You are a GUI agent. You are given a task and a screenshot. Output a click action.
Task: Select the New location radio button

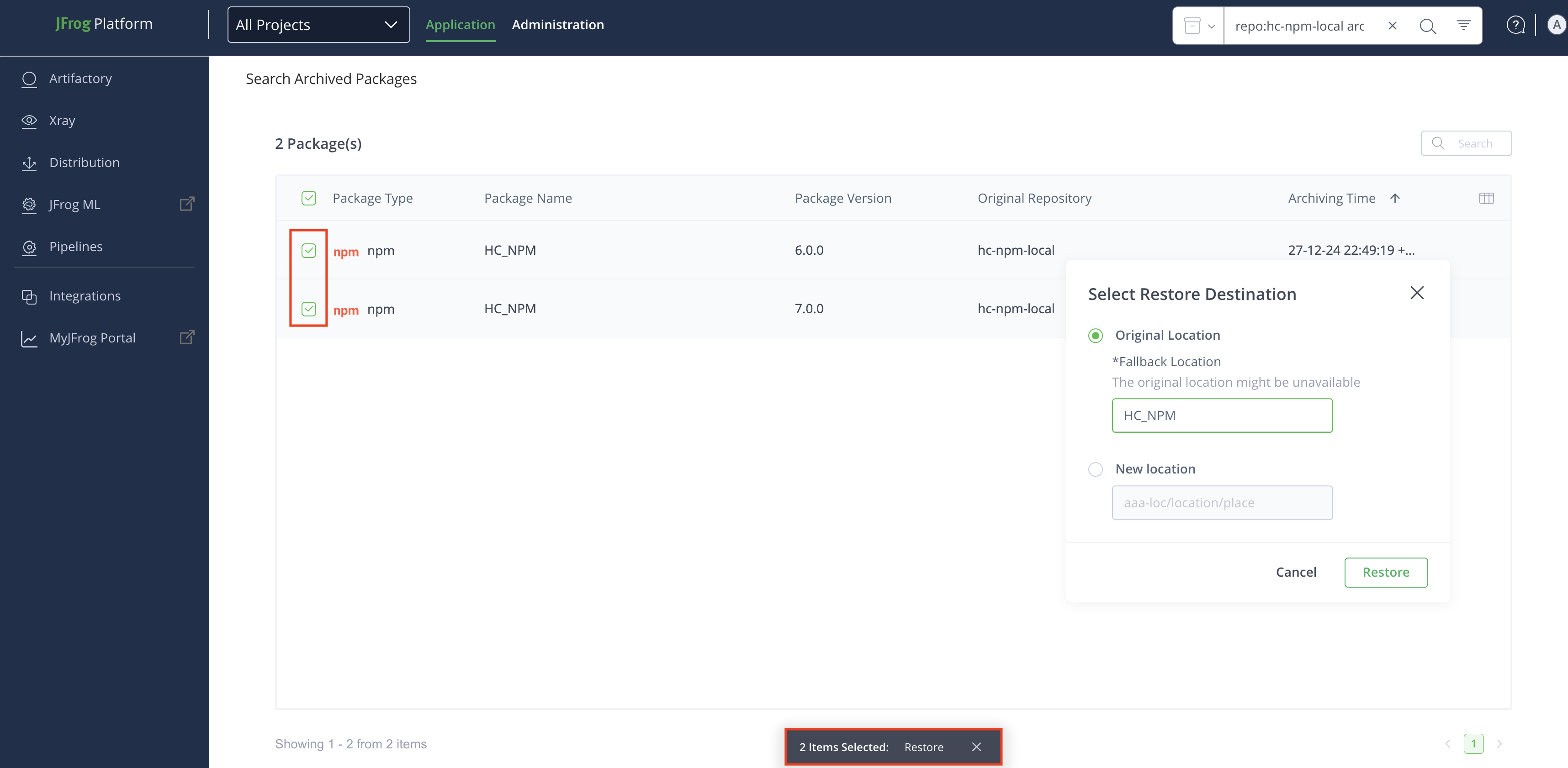[x=1095, y=469]
